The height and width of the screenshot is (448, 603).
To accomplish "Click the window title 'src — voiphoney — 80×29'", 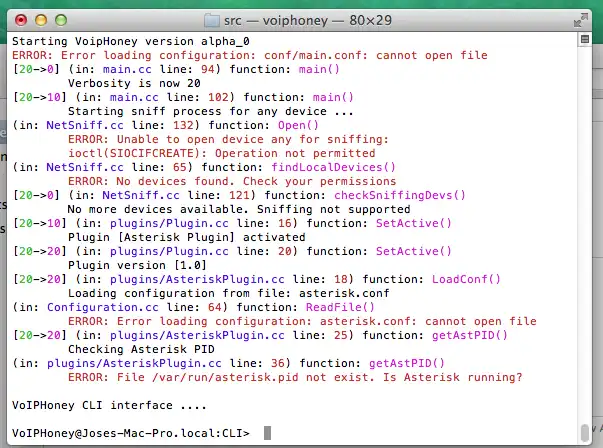I will pyautogui.click(x=308, y=20).
